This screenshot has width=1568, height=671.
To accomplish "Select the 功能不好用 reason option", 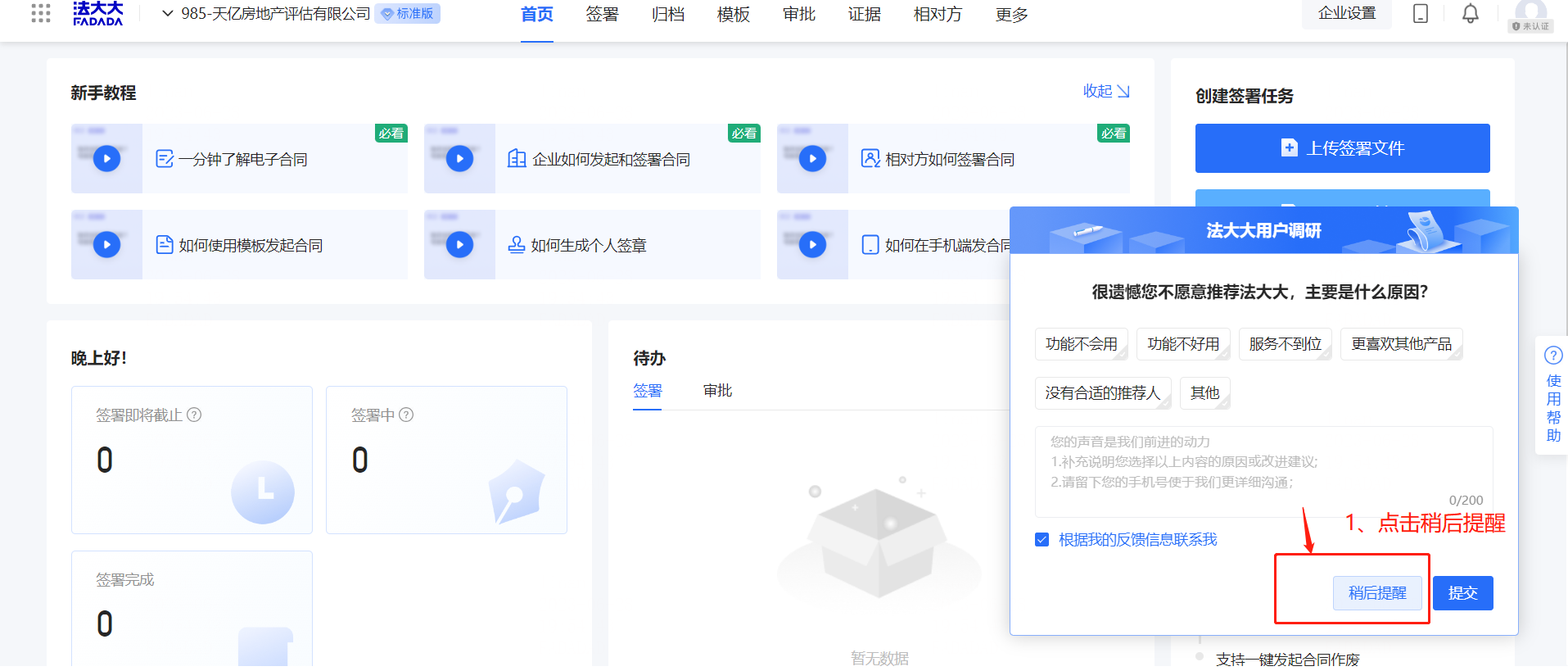I will [1183, 344].
